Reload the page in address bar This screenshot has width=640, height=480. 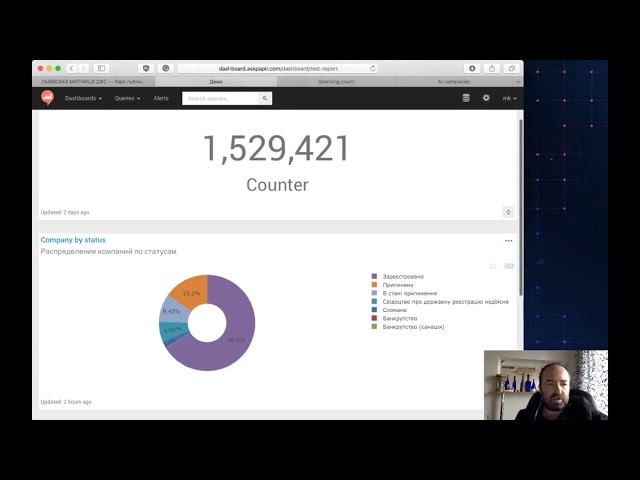click(x=373, y=69)
